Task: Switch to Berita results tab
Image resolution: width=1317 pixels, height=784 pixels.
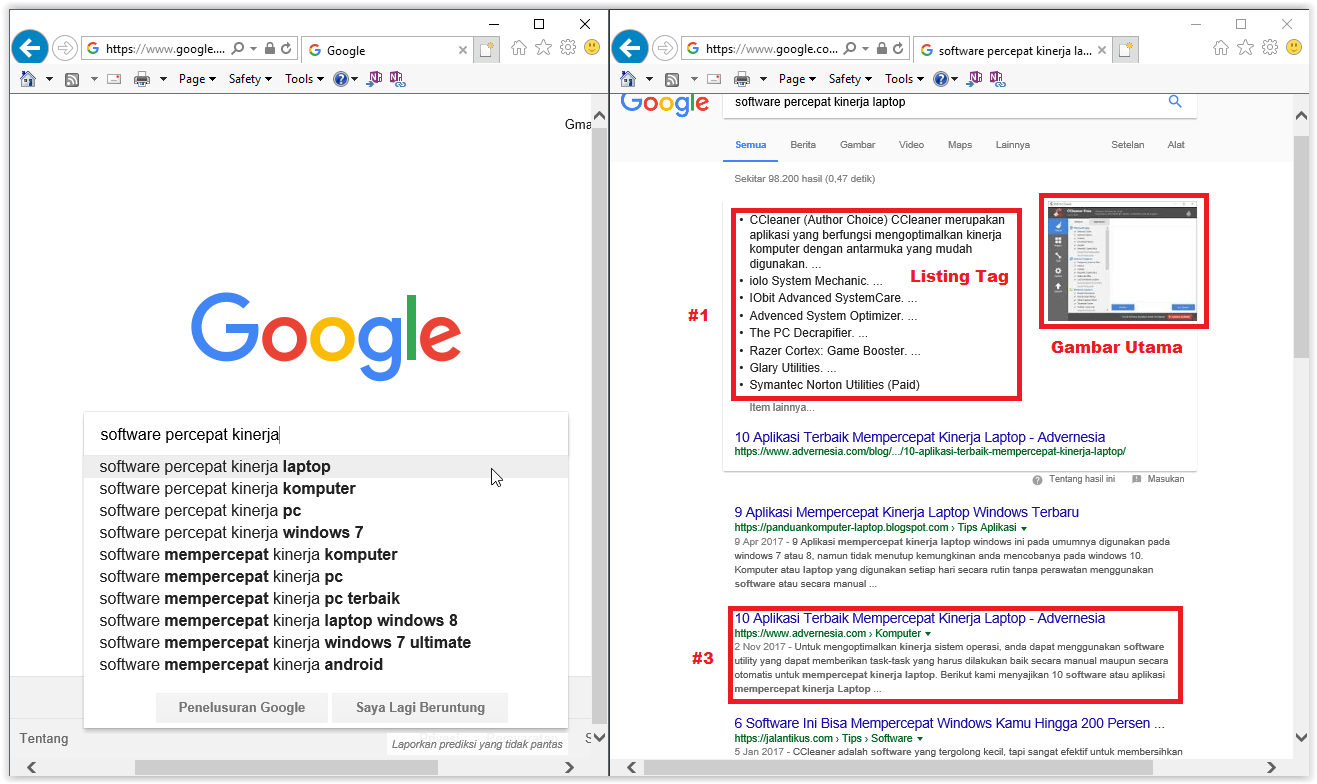Action: coord(803,145)
